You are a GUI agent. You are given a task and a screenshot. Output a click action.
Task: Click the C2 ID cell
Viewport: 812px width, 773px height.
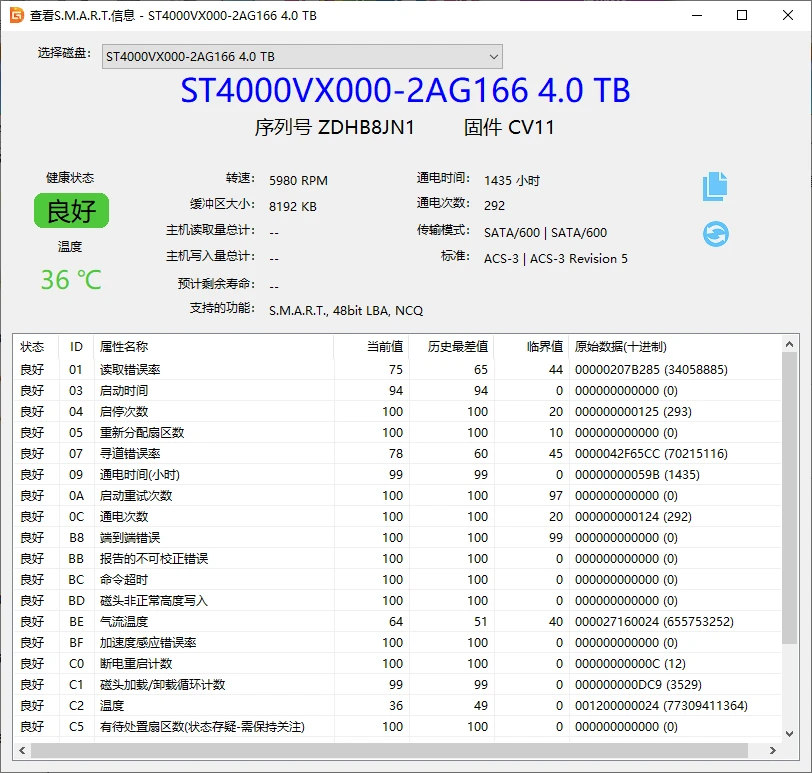point(76,706)
